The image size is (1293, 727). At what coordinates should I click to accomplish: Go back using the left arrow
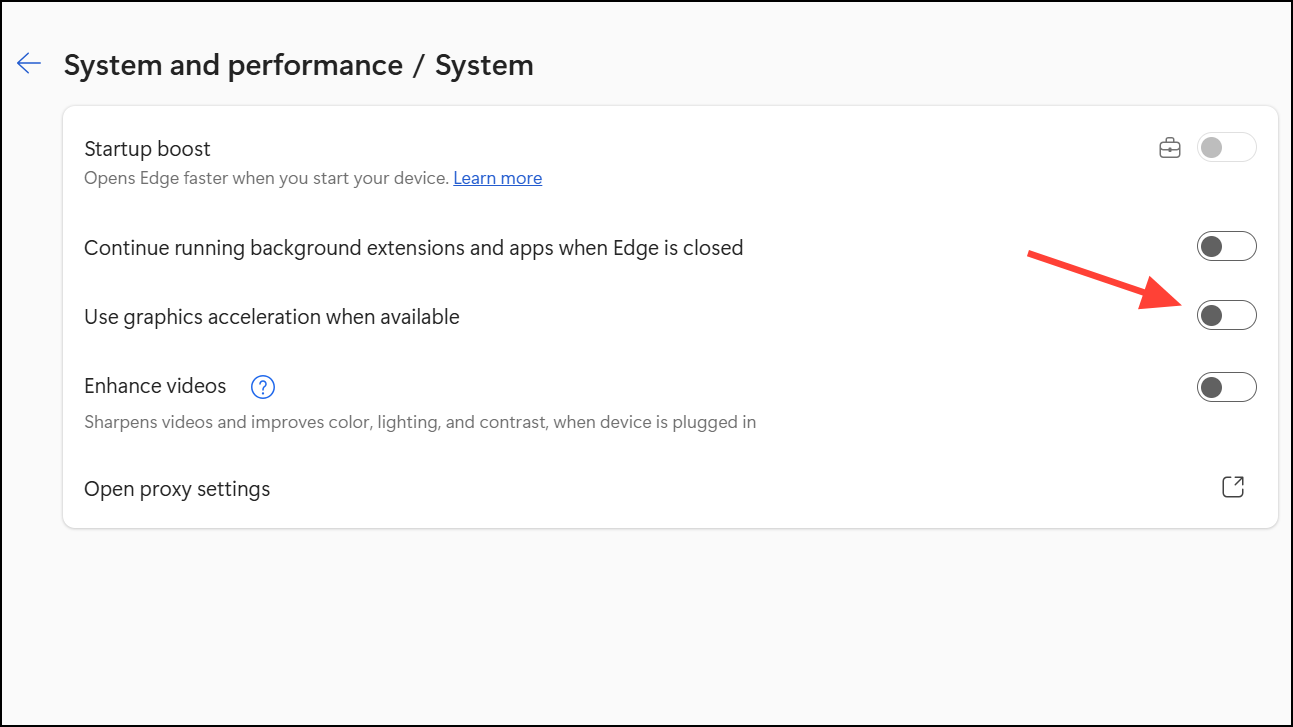pyautogui.click(x=28, y=64)
